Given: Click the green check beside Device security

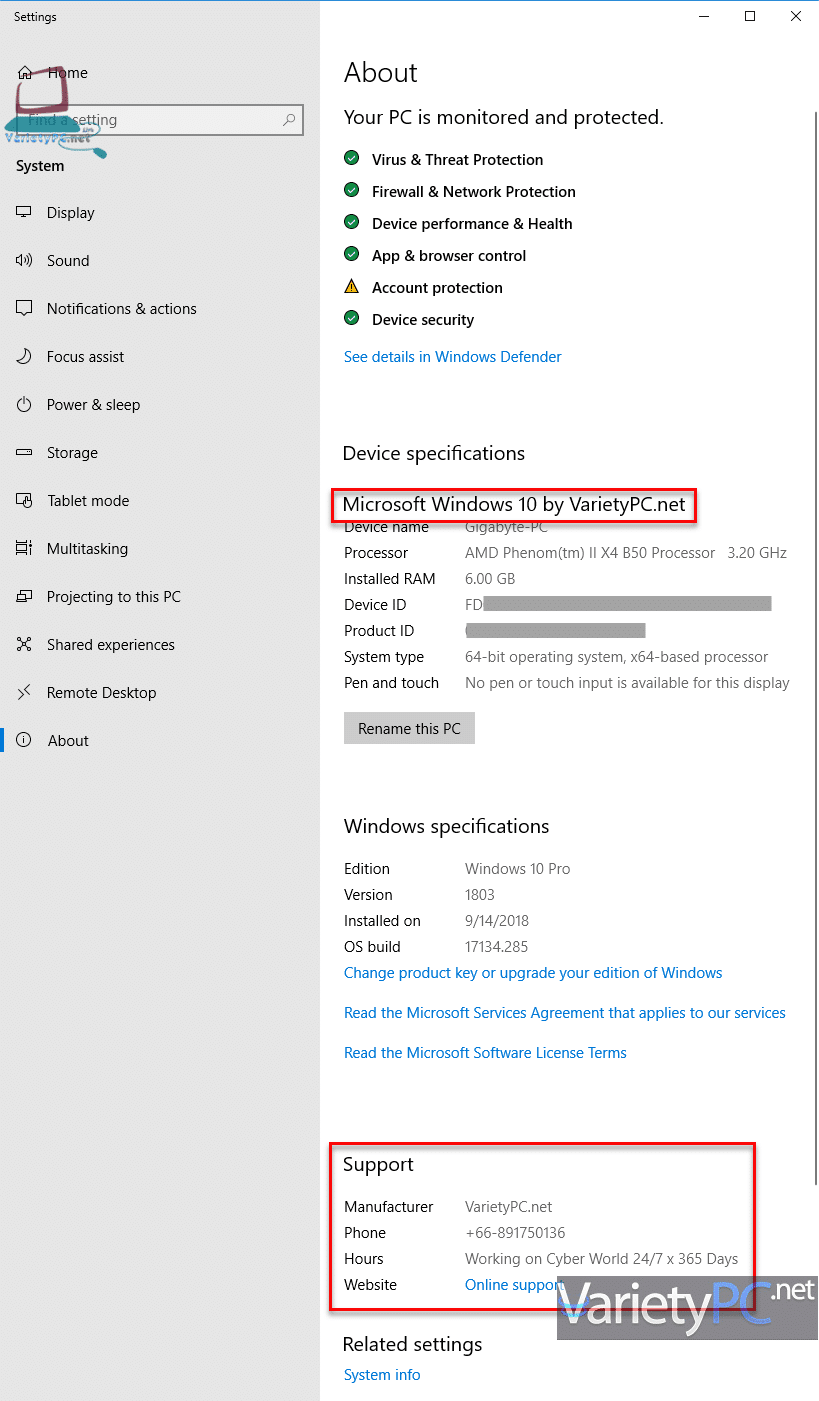Looking at the screenshot, I should click(x=351, y=319).
